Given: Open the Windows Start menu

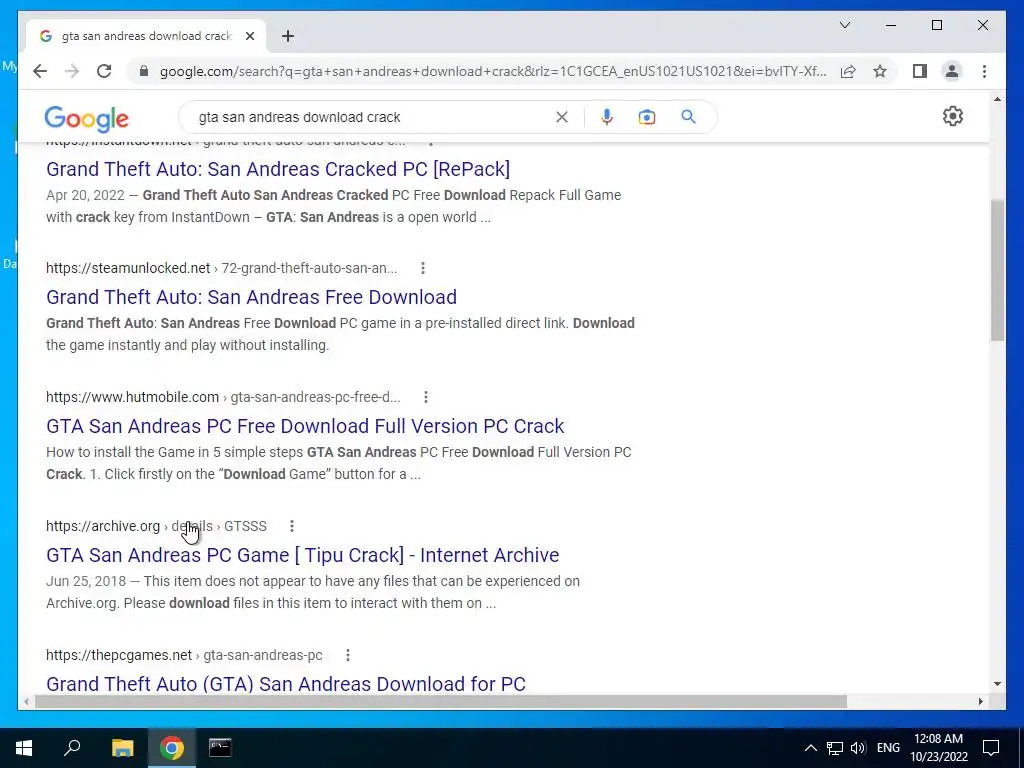Looking at the screenshot, I should point(24,748).
